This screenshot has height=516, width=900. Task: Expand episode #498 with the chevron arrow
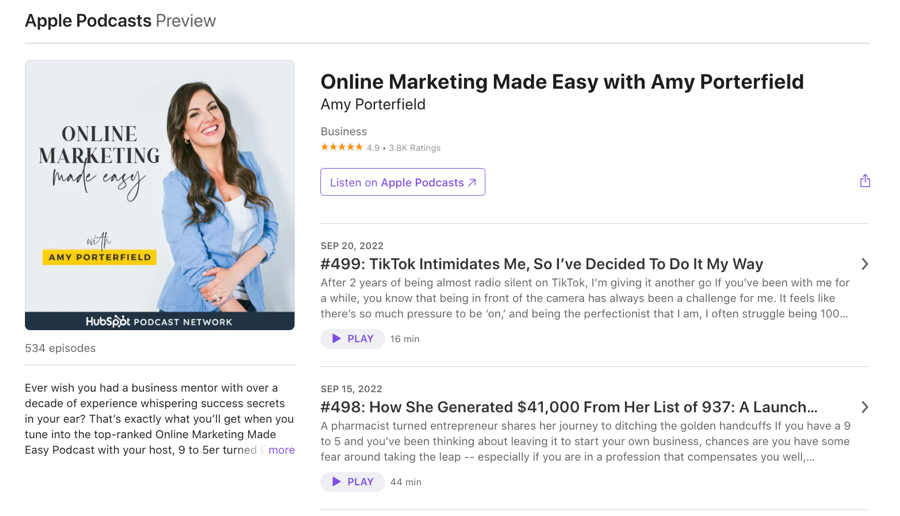(864, 408)
